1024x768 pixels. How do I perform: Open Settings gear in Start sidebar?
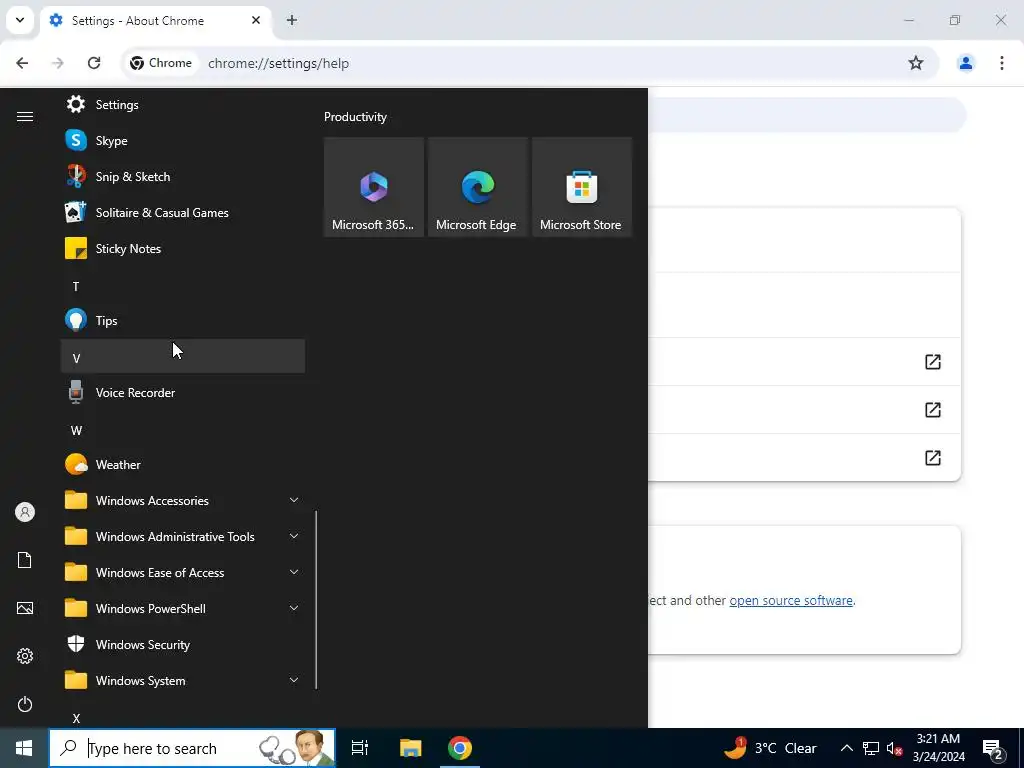[x=25, y=656]
